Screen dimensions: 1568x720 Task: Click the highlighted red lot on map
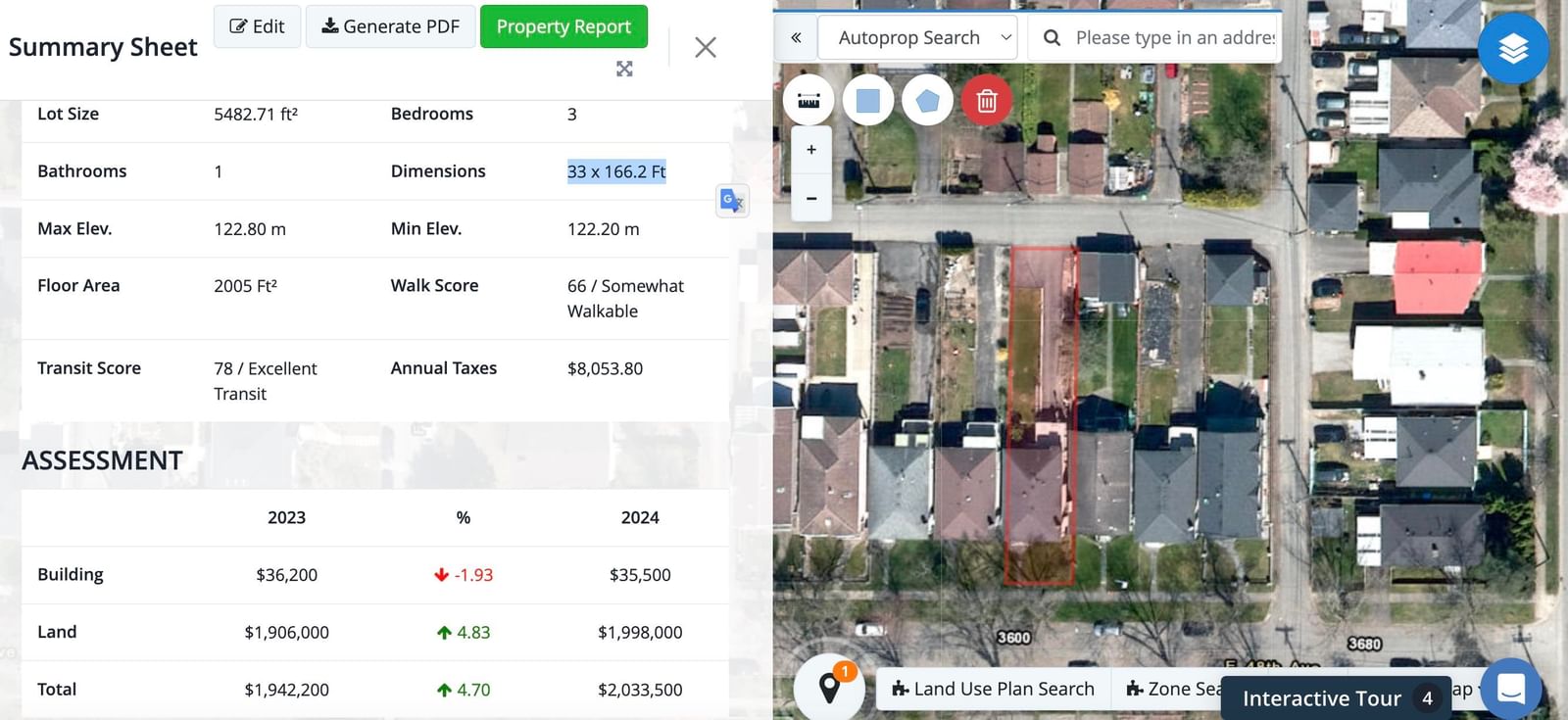[x=1041, y=416]
